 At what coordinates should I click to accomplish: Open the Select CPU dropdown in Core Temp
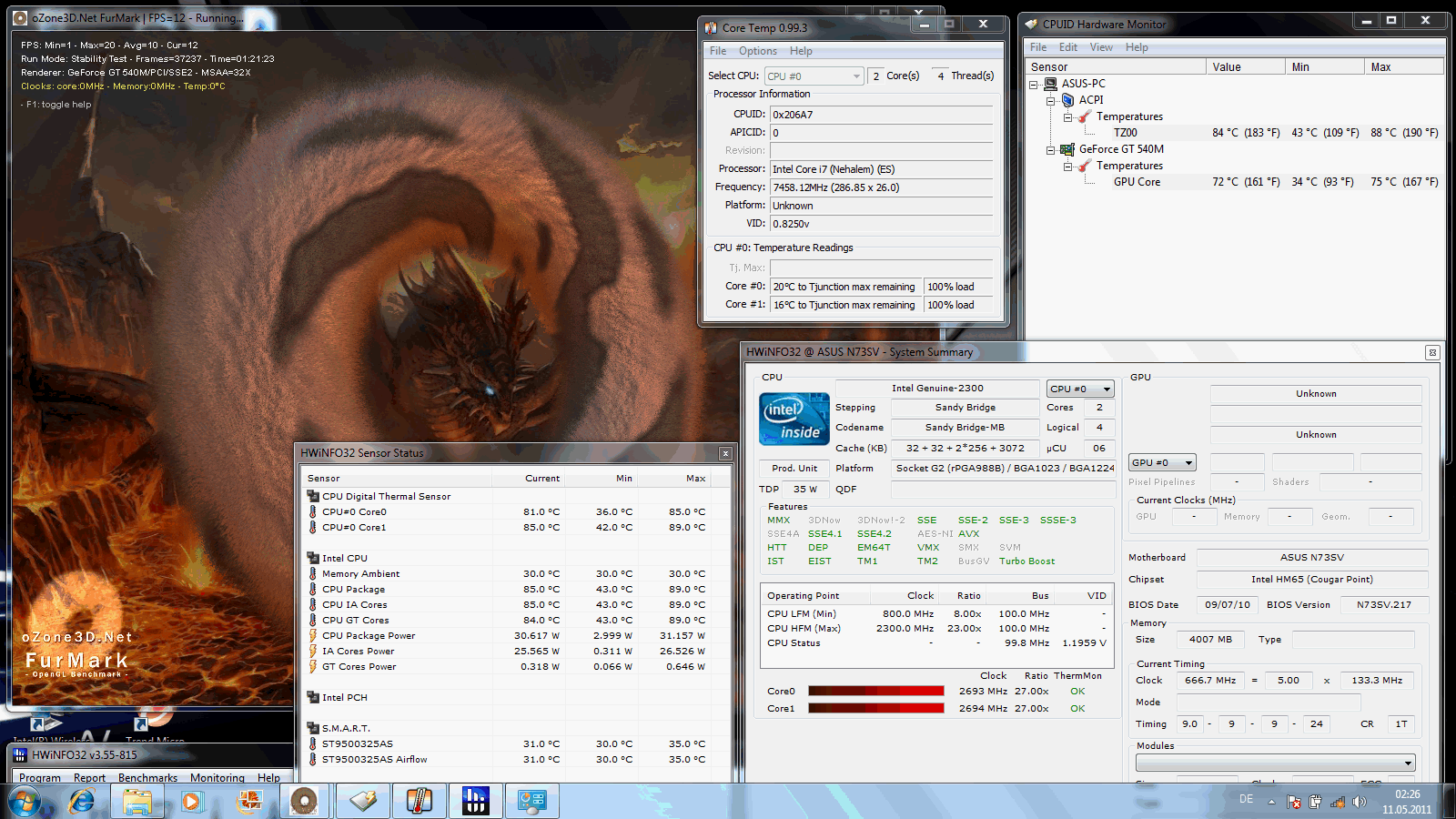coord(814,76)
